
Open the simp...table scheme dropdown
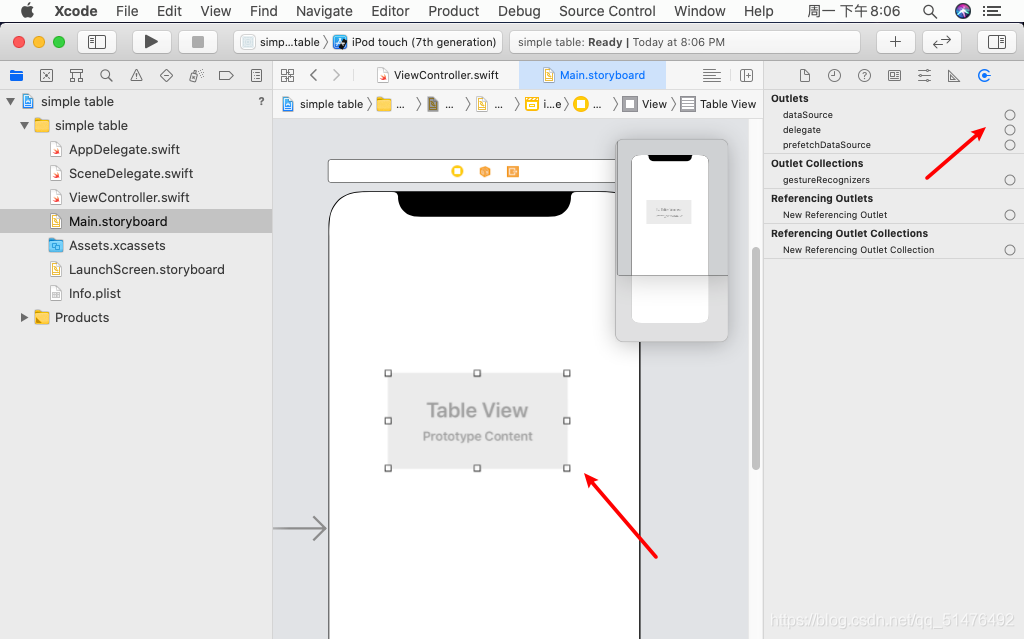(x=281, y=42)
